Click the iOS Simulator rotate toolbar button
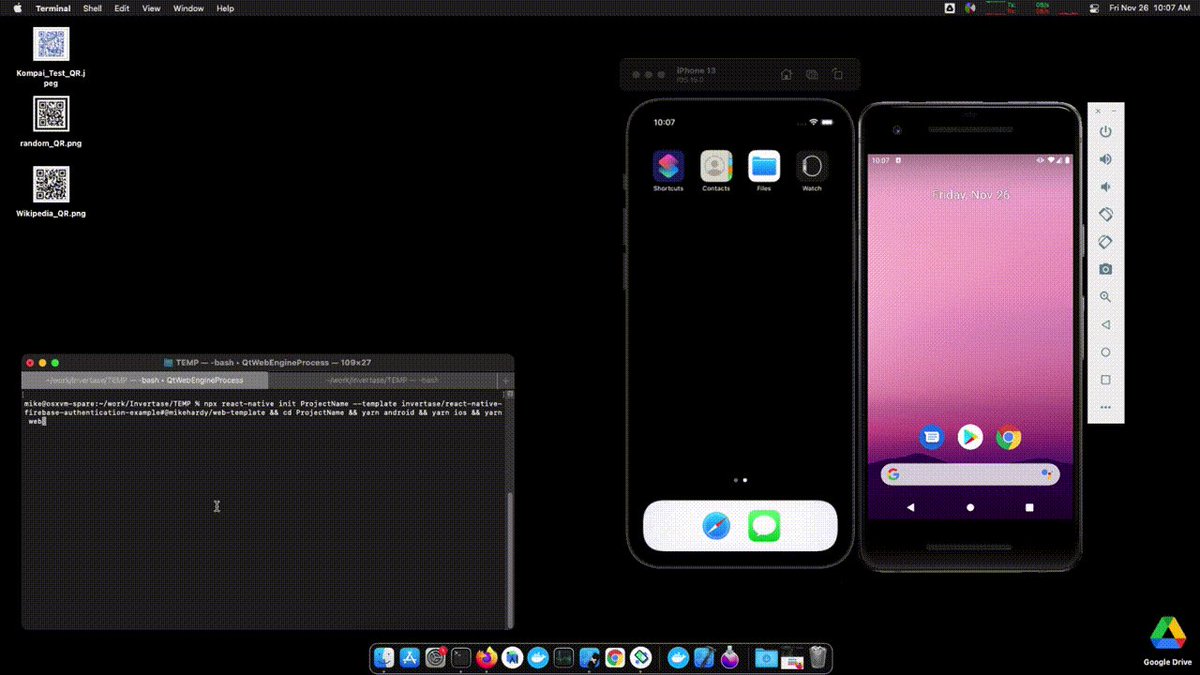The width and height of the screenshot is (1200, 675). (838, 74)
